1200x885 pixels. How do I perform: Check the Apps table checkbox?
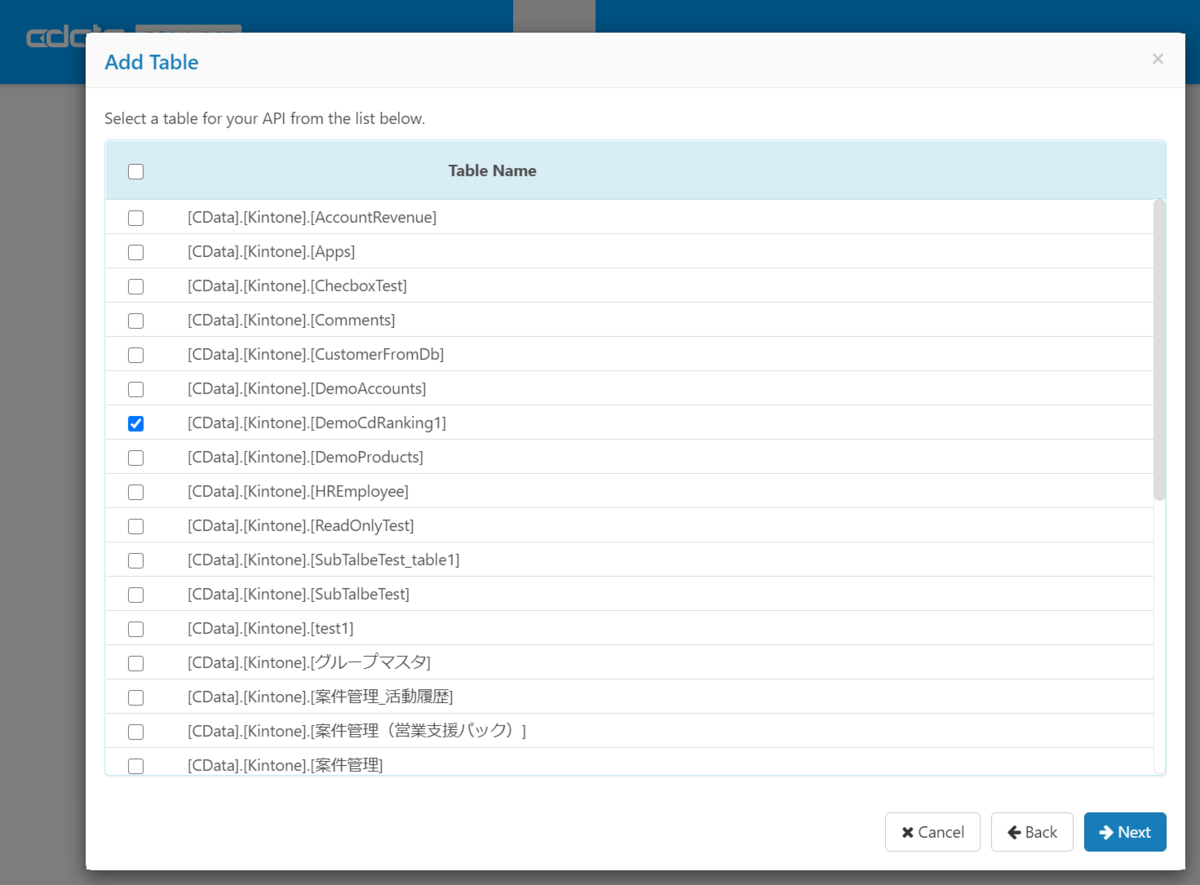[x=136, y=252]
